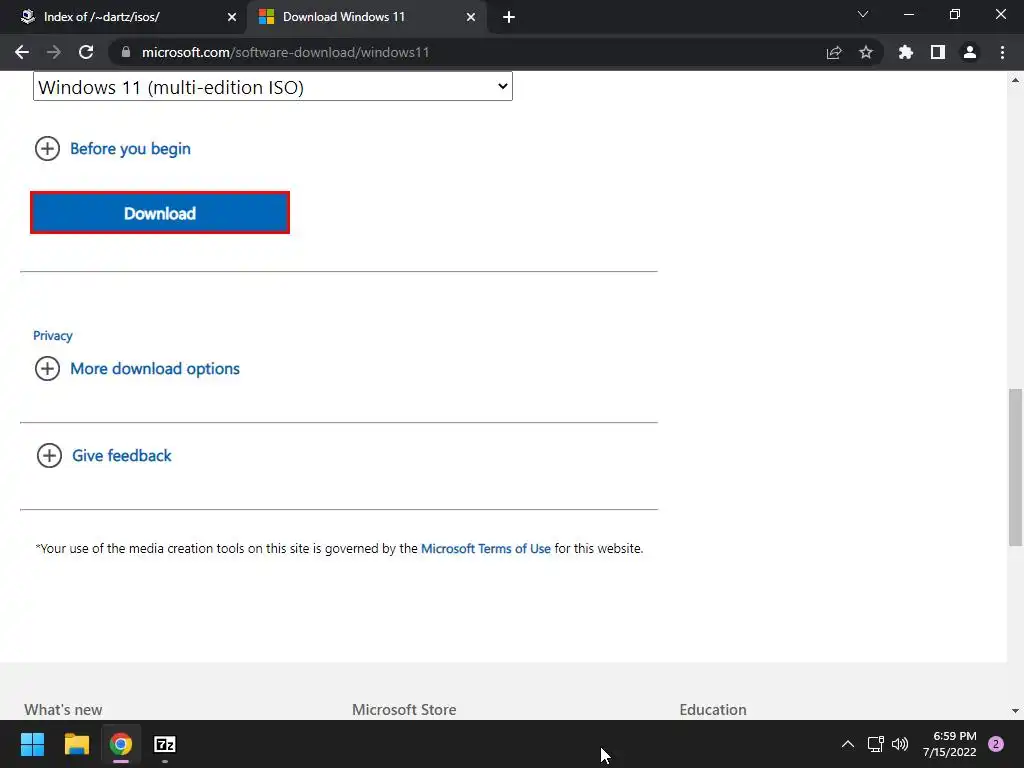
Task: Expand the 'Before you begin' plus icon
Action: click(47, 148)
